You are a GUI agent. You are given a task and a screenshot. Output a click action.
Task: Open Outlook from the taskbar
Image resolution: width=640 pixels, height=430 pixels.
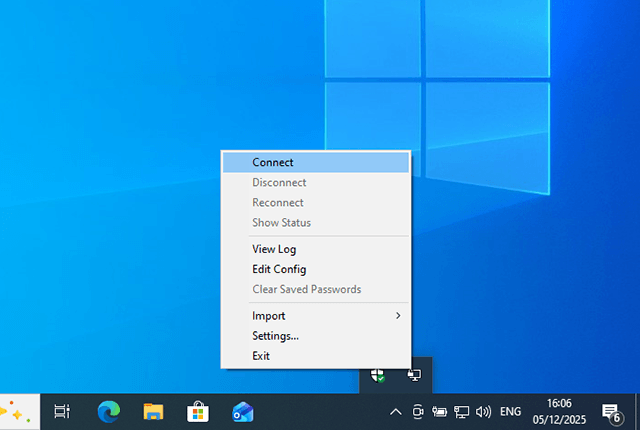pyautogui.click(x=243, y=411)
